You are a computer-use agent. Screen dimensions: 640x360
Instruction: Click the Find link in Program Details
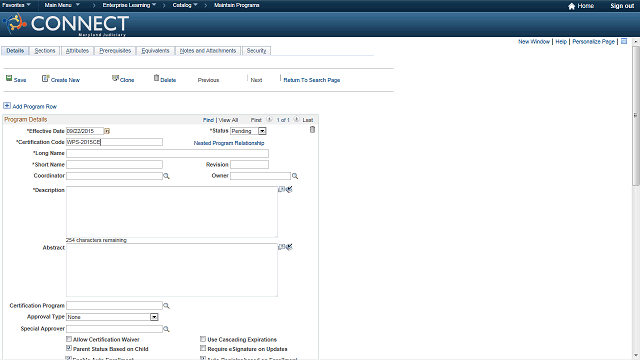tap(208, 120)
